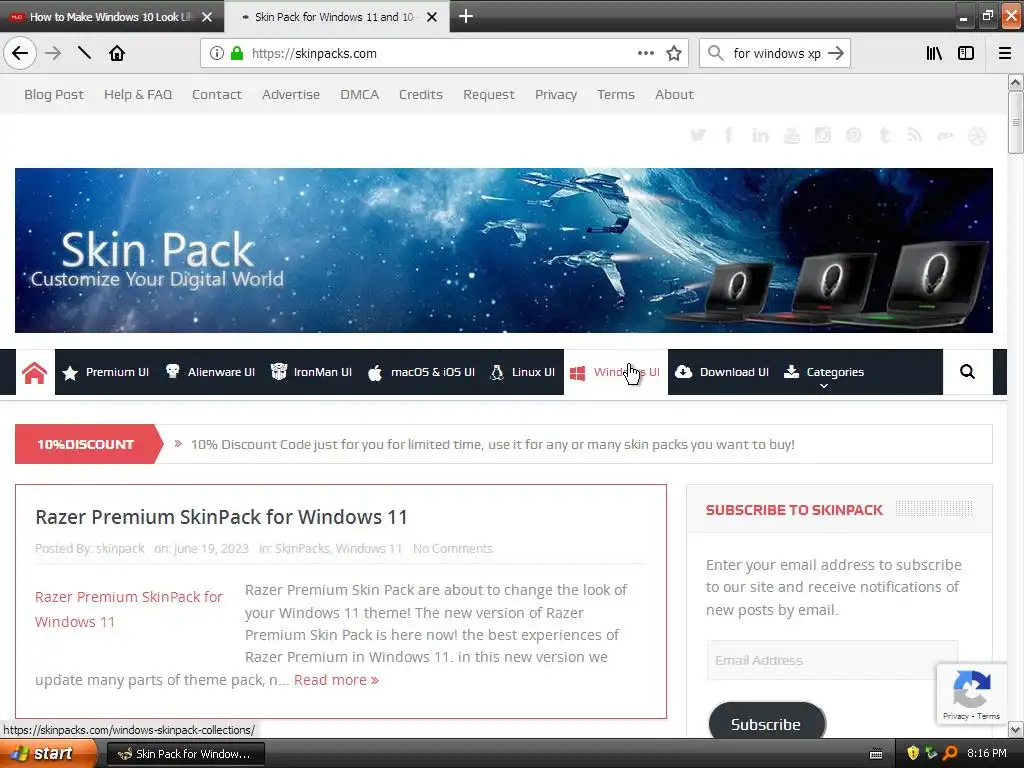The height and width of the screenshot is (768, 1024).
Task: Open the Library bookshelf icon
Action: point(934,53)
